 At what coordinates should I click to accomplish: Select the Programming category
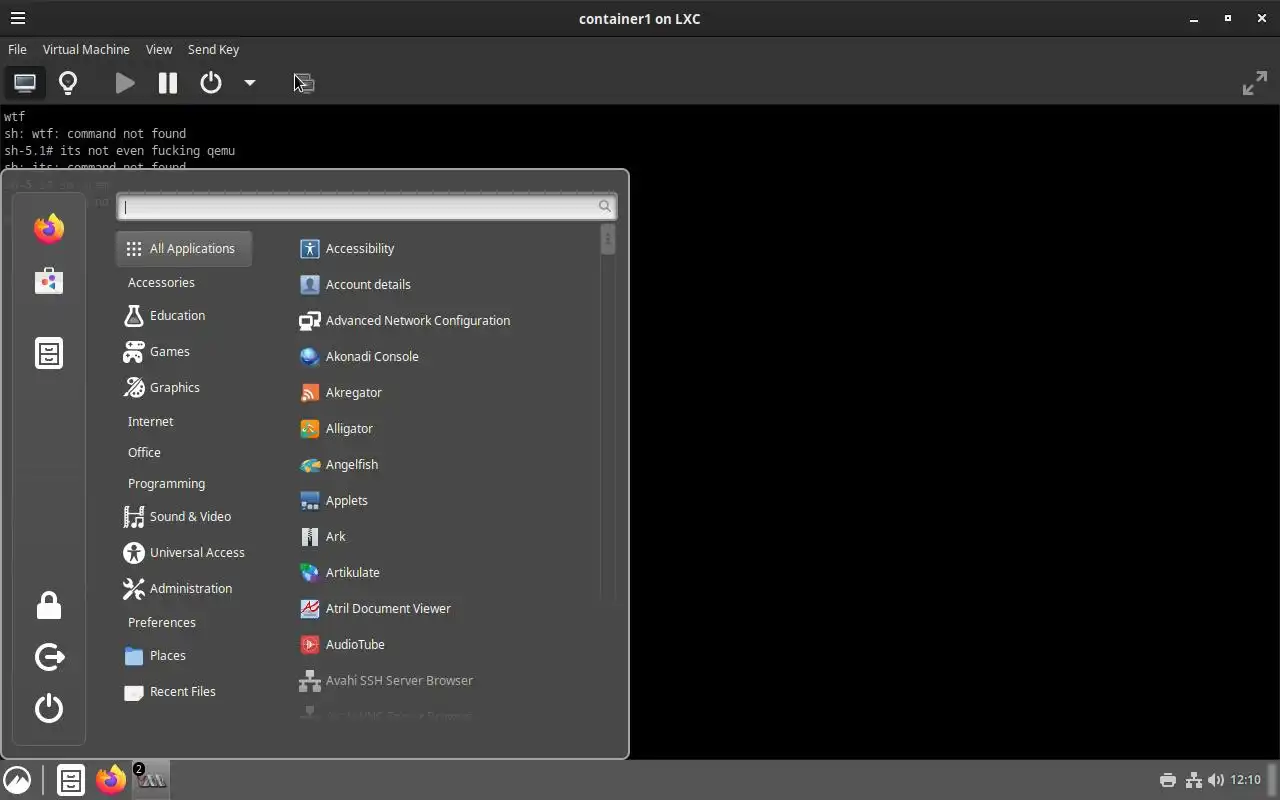click(166, 483)
